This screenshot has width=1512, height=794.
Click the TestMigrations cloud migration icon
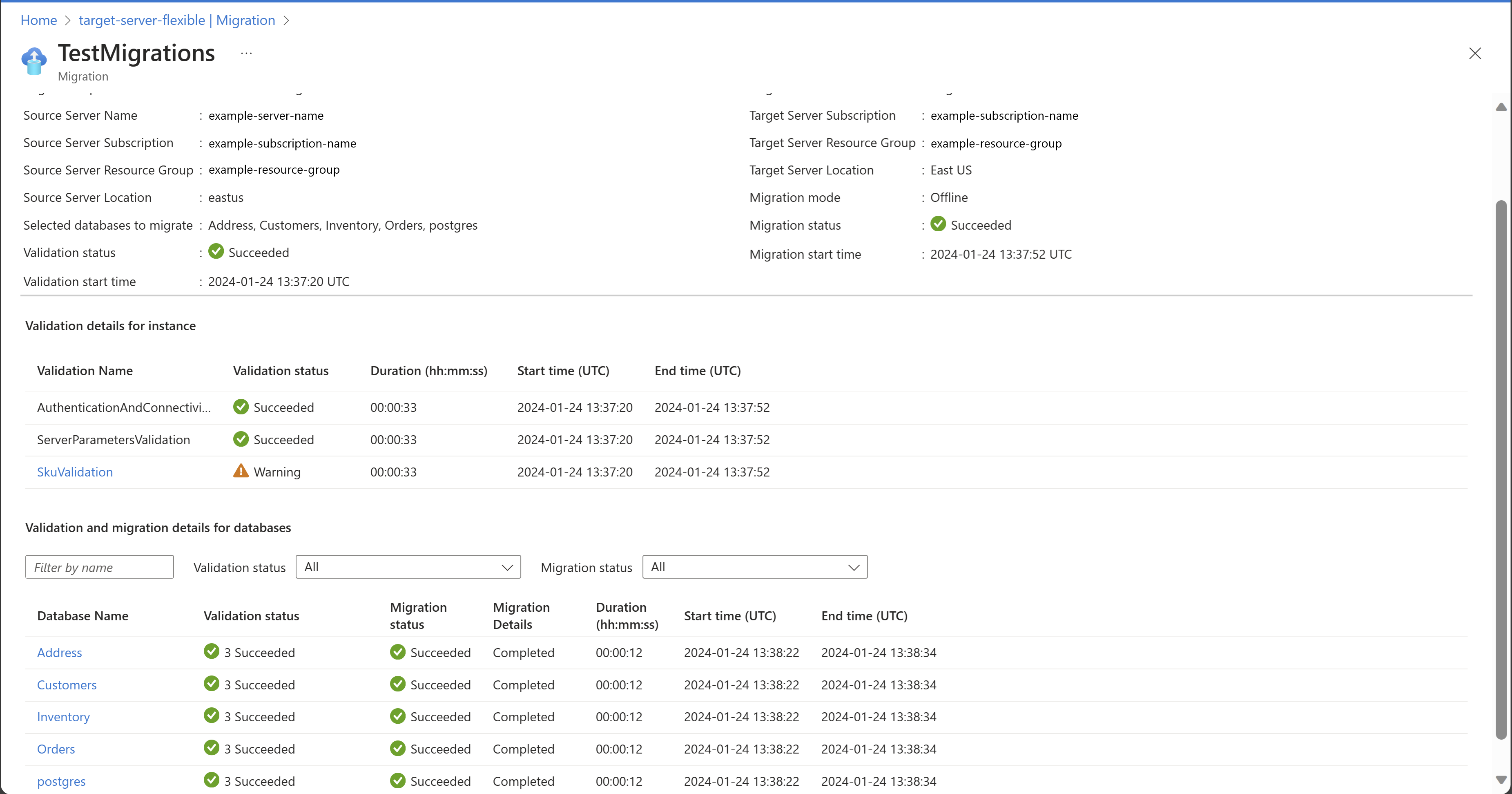click(x=33, y=61)
